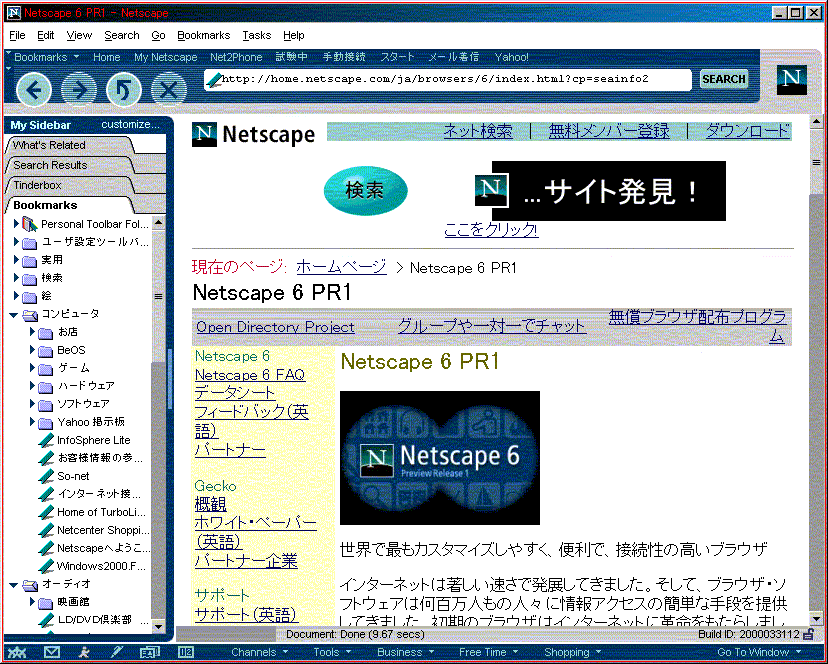The image size is (828, 664).
Task: Click the SEARCH button next to the URL bar
Action: [724, 79]
